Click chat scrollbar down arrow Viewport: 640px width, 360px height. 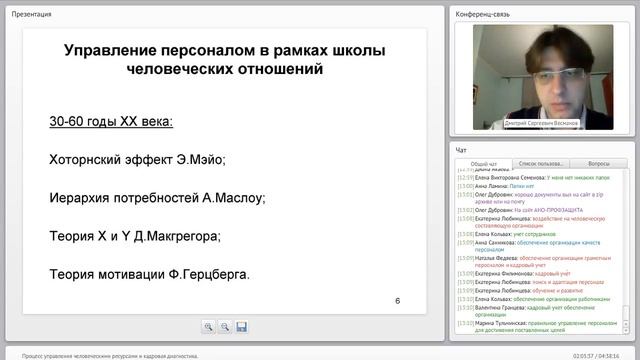point(626,331)
